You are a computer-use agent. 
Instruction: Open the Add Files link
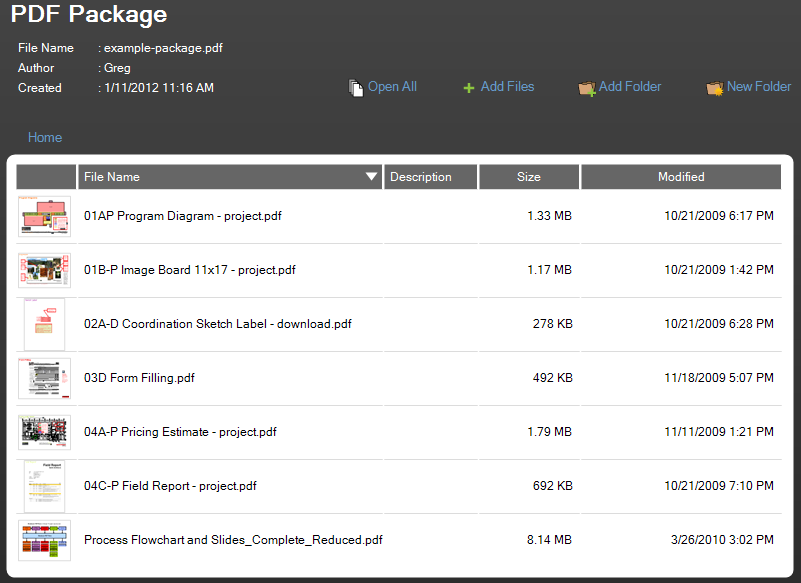coord(507,87)
